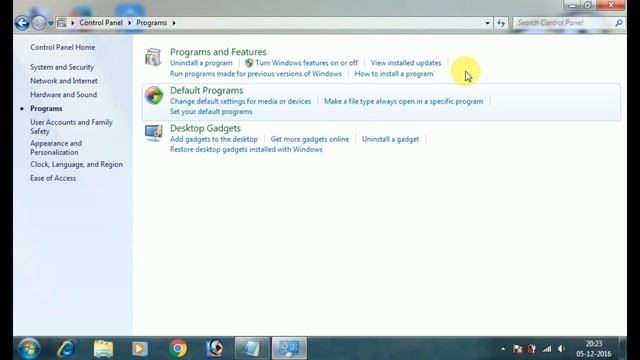Open the Programs and Features icon
The height and width of the screenshot is (360, 640).
(153, 57)
